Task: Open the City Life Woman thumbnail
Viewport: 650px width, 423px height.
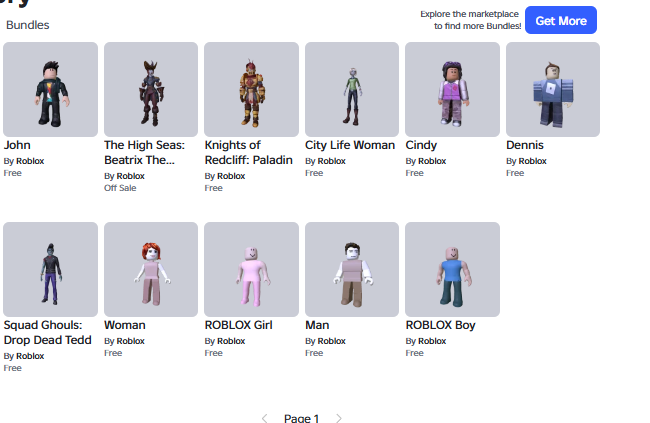Action: coord(352,89)
